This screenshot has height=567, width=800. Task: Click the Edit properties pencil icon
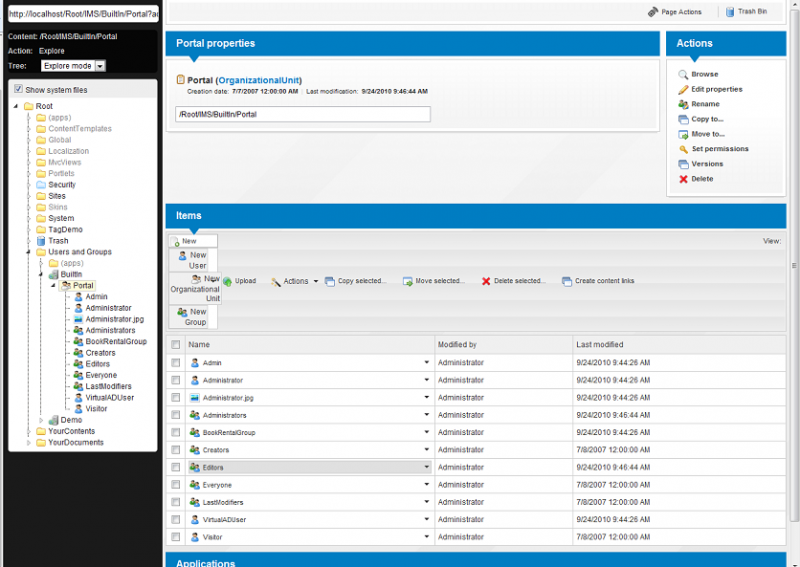[x=683, y=89]
